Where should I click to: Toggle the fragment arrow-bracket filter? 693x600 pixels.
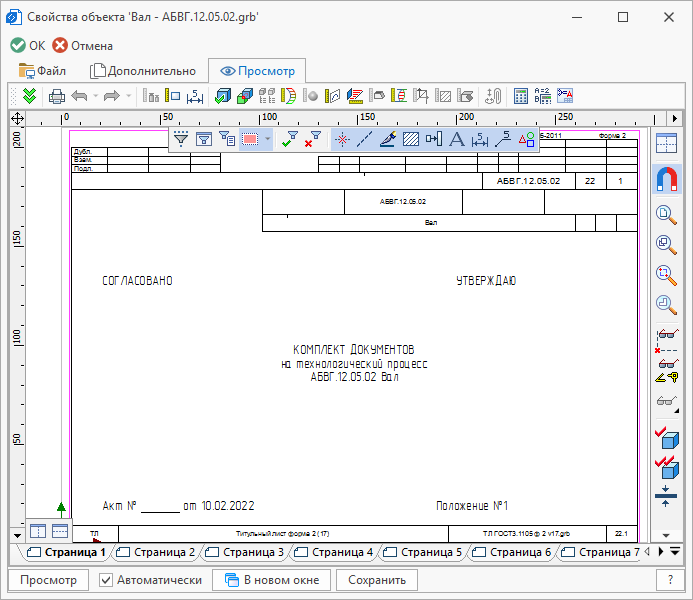click(x=434, y=139)
